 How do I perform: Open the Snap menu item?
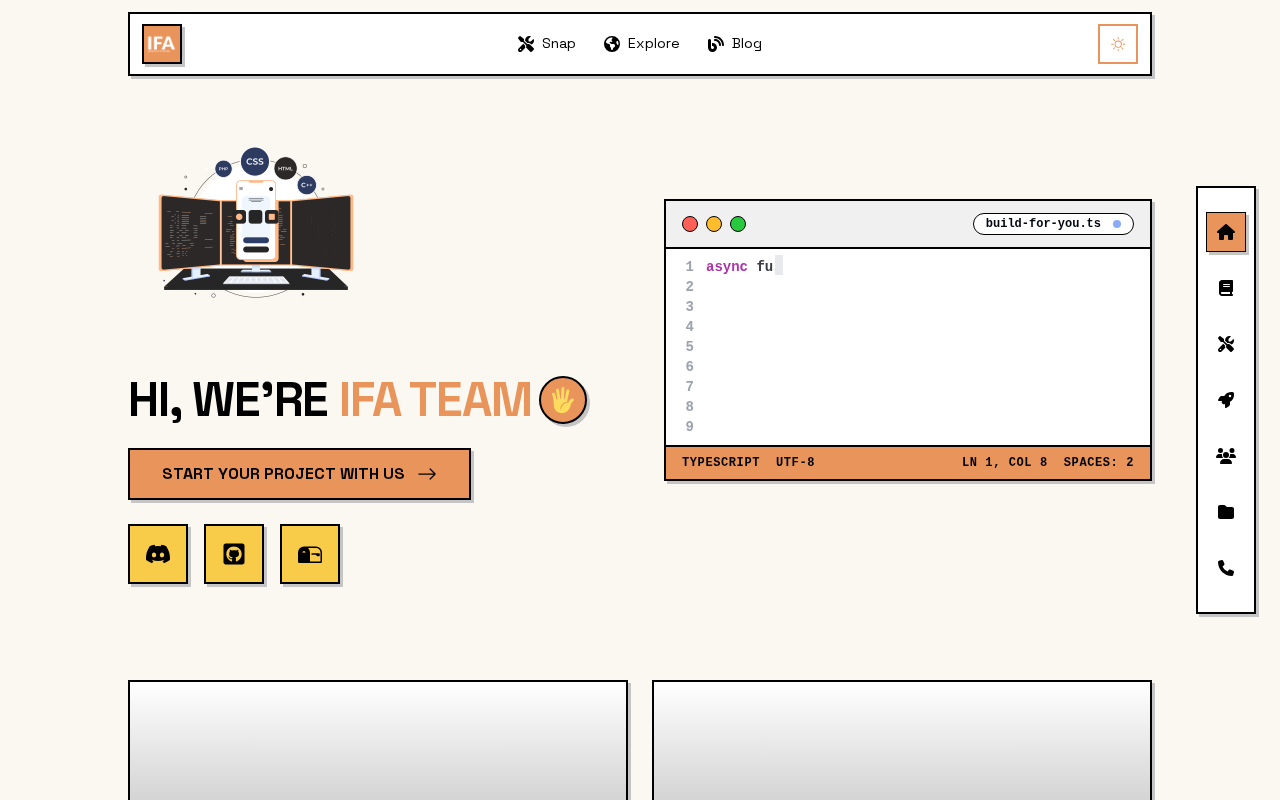pyautogui.click(x=547, y=44)
